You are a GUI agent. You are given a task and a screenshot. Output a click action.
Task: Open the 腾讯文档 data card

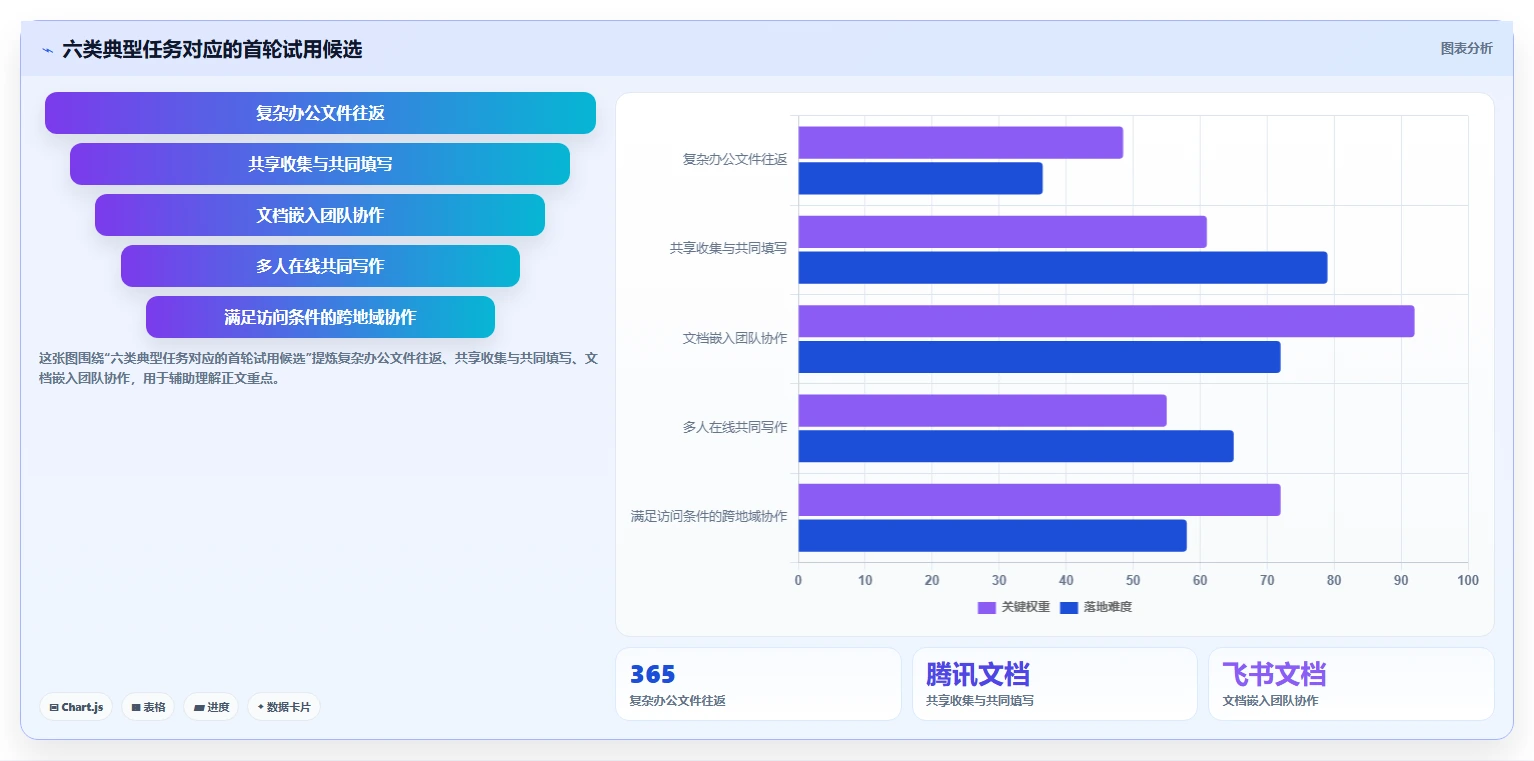[1055, 684]
